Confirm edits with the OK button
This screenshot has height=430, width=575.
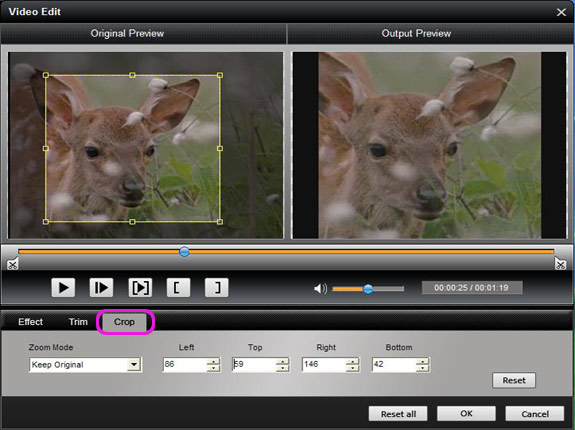466,414
